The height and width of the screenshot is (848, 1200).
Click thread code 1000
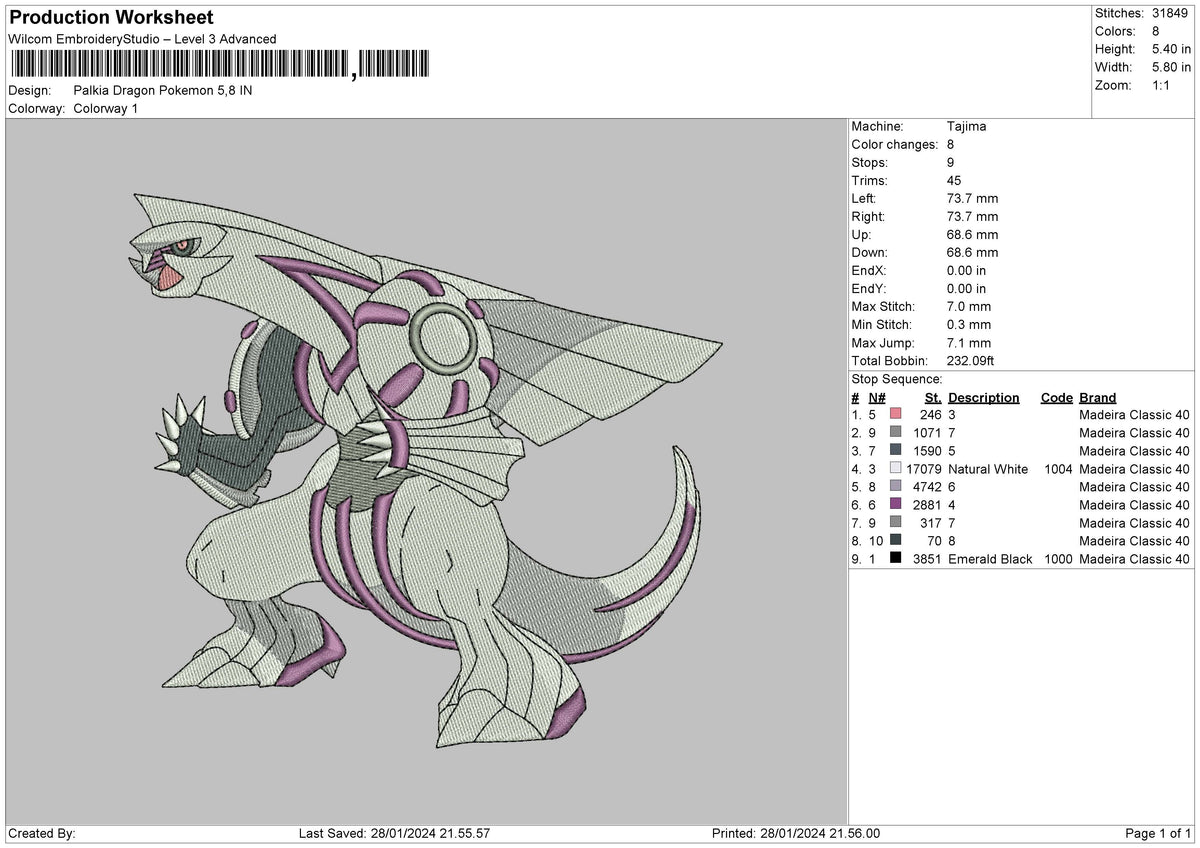[x=1057, y=559]
